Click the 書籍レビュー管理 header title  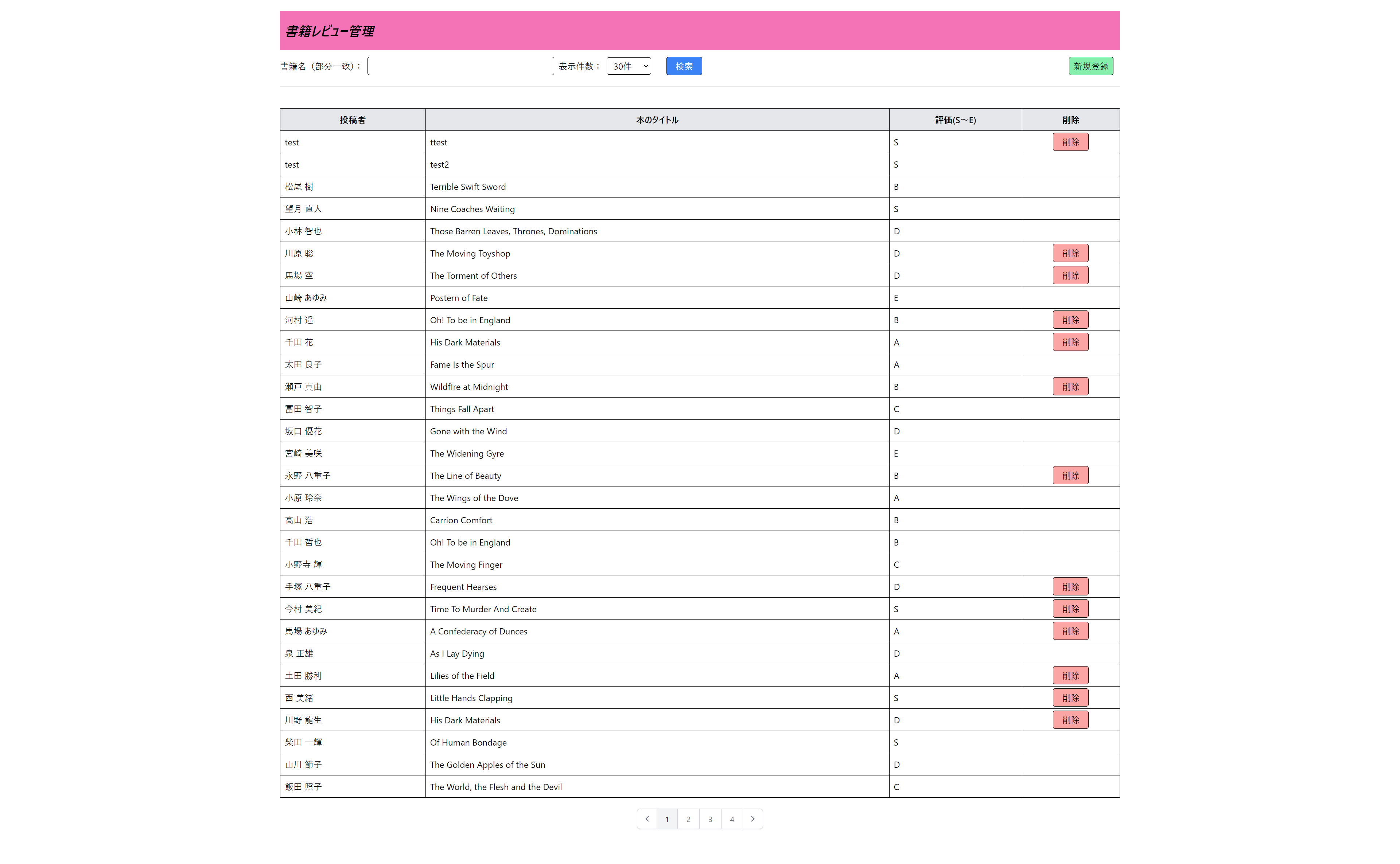(x=330, y=31)
